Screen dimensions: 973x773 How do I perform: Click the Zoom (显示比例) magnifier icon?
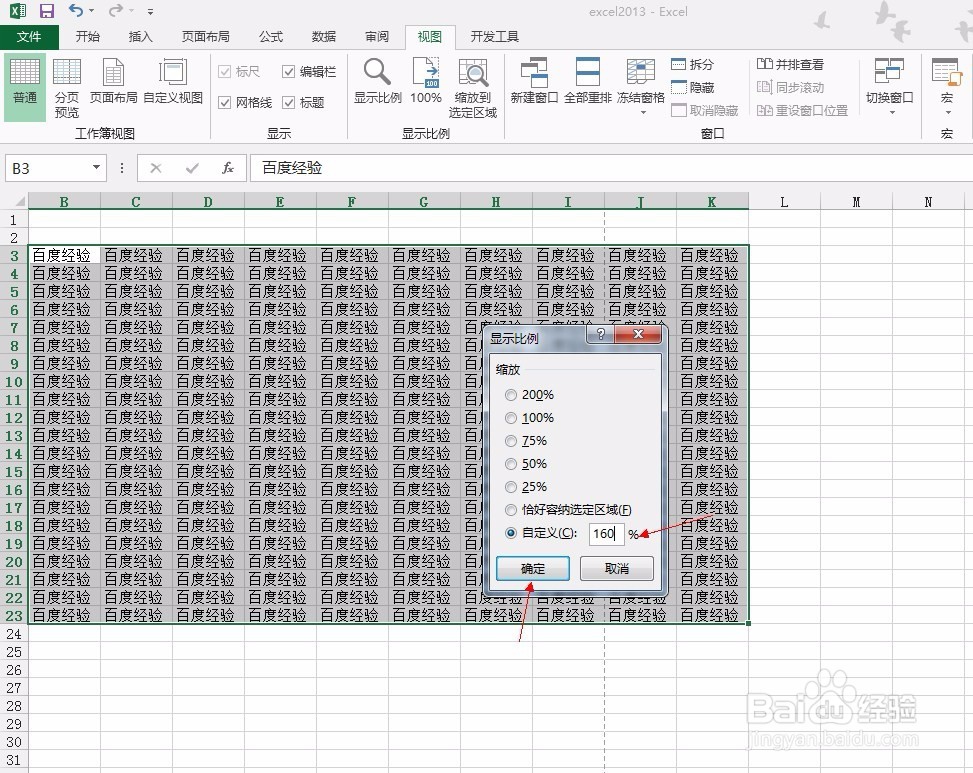pos(377,80)
